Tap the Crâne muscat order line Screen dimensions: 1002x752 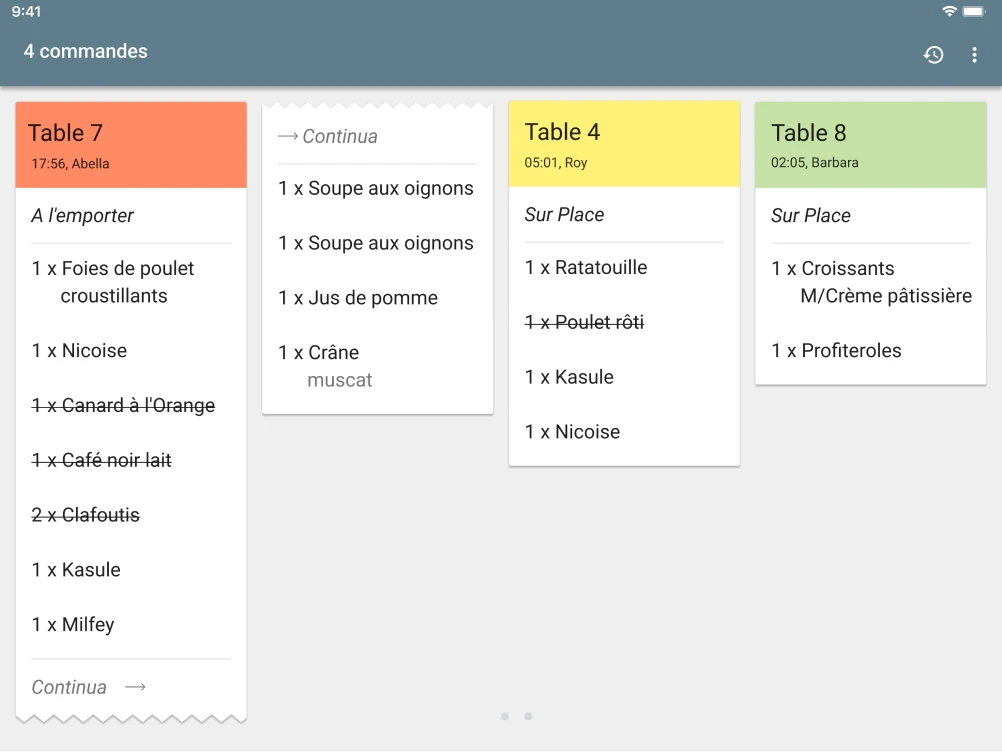[x=326, y=366]
